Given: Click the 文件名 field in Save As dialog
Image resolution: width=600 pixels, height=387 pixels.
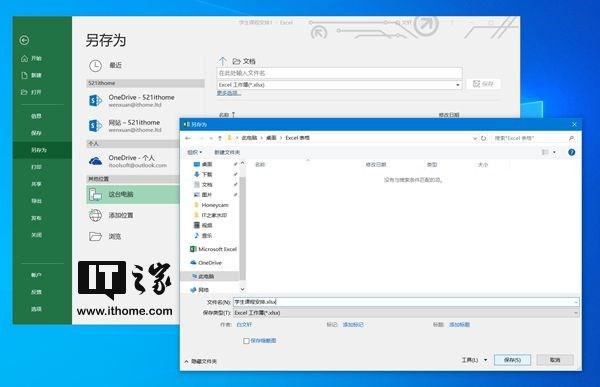Looking at the screenshot, I should click(x=406, y=302).
